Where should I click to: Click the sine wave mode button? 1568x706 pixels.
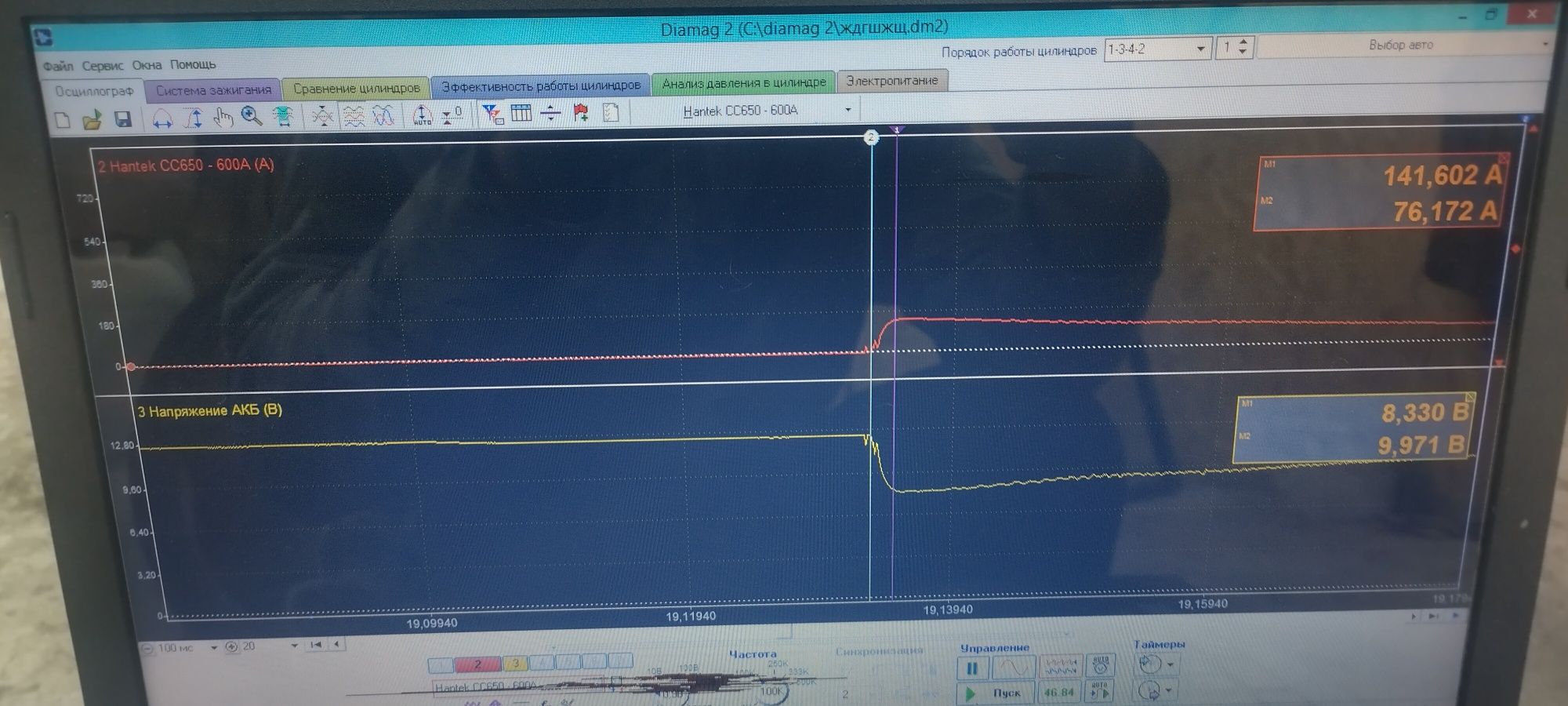pyautogui.click(x=1014, y=668)
